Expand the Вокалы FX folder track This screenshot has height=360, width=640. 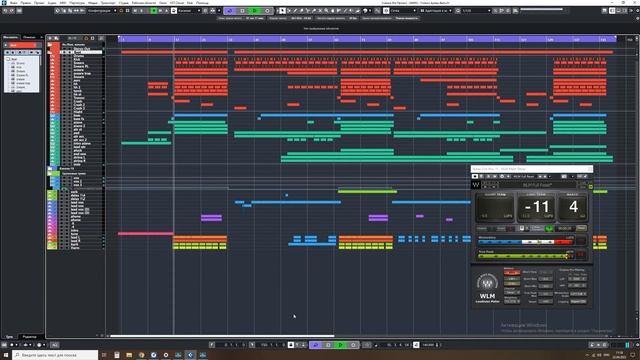click(x=50, y=168)
